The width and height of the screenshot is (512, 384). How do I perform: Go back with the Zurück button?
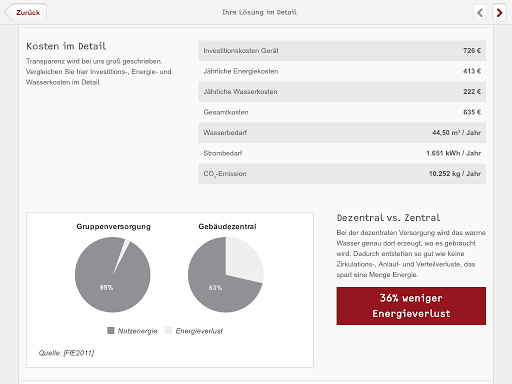click(26, 13)
